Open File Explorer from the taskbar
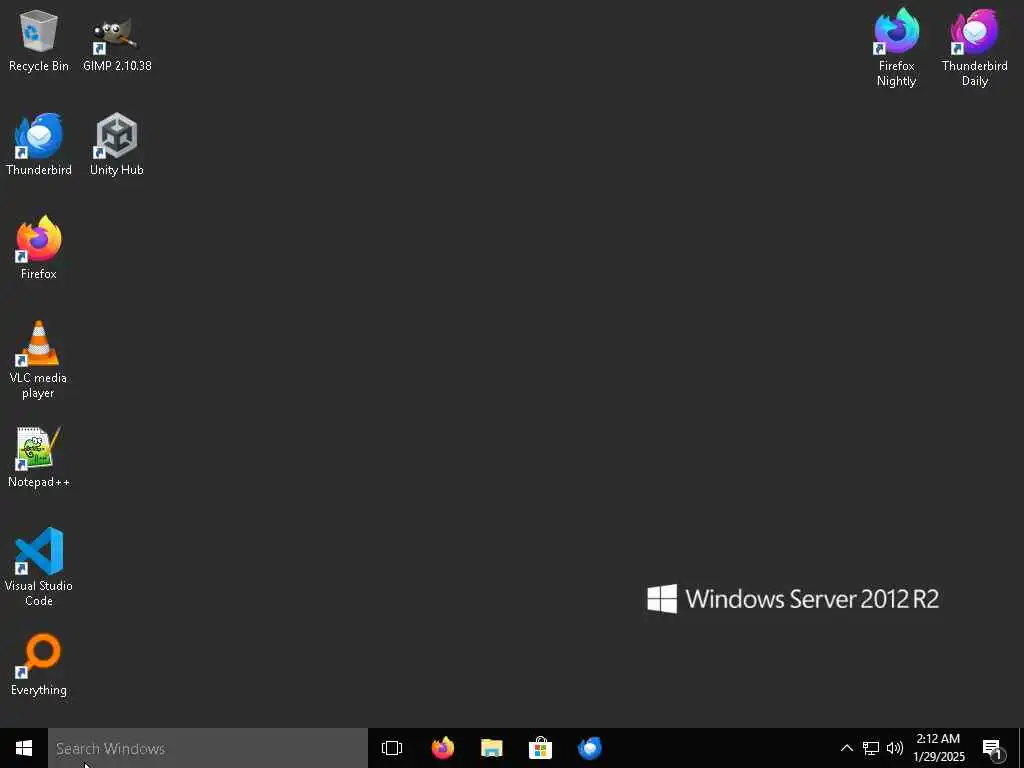 tap(492, 748)
